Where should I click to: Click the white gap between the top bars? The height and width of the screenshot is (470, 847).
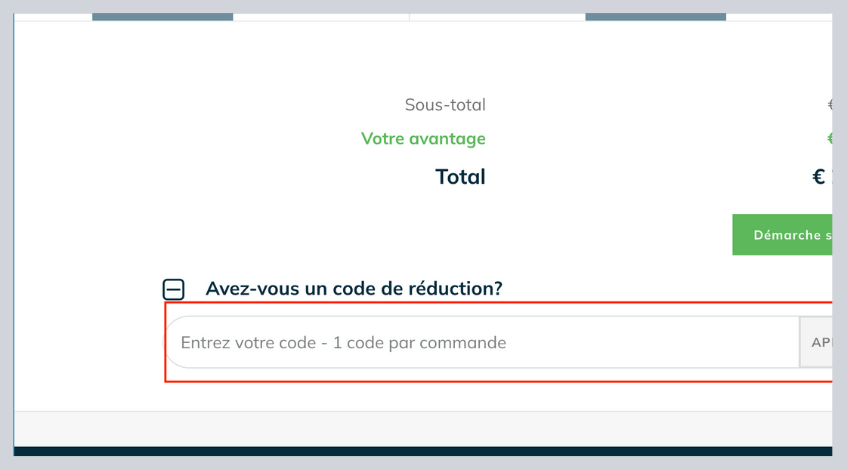pyautogui.click(x=320, y=17)
